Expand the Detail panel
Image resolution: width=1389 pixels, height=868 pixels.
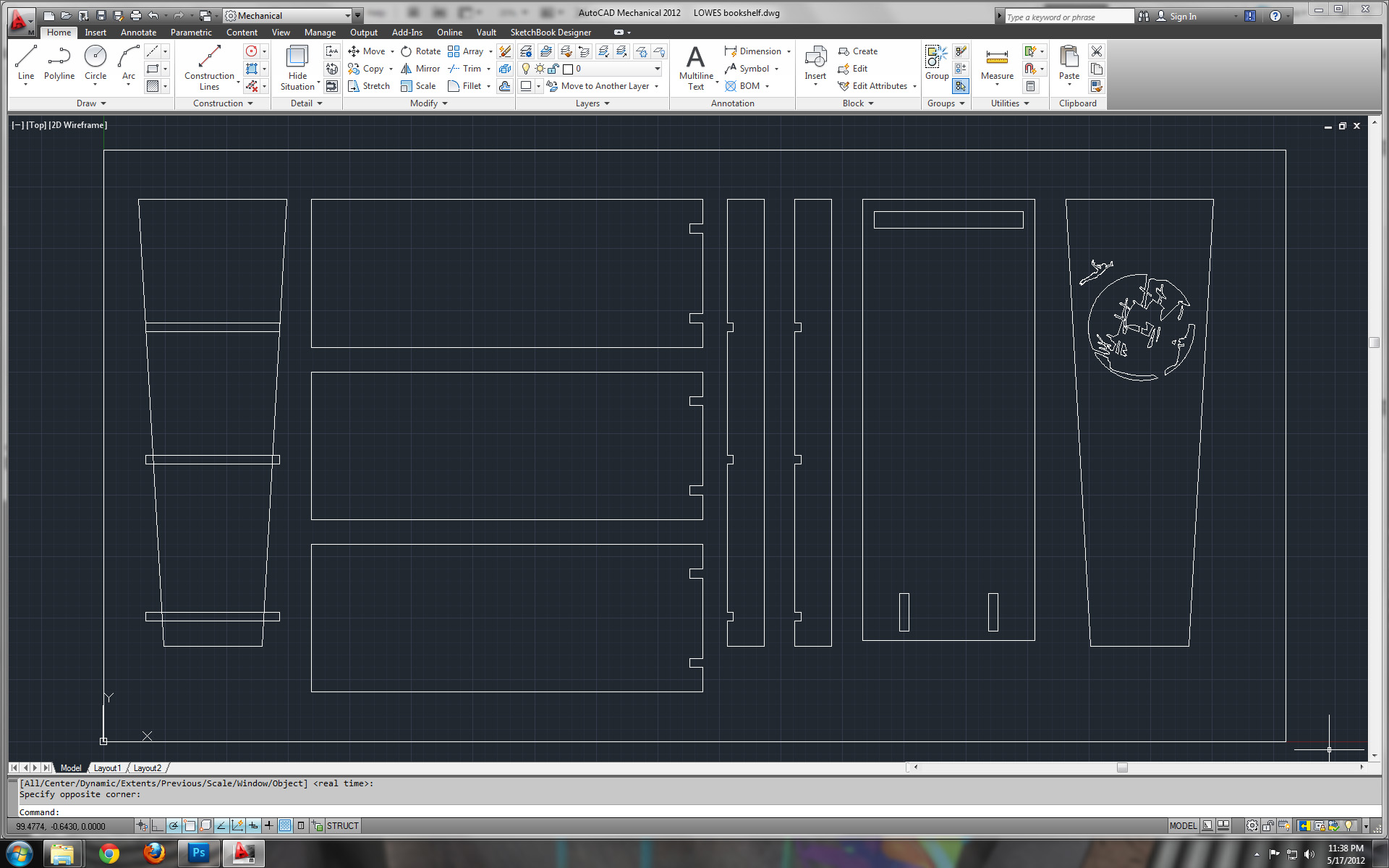306,103
